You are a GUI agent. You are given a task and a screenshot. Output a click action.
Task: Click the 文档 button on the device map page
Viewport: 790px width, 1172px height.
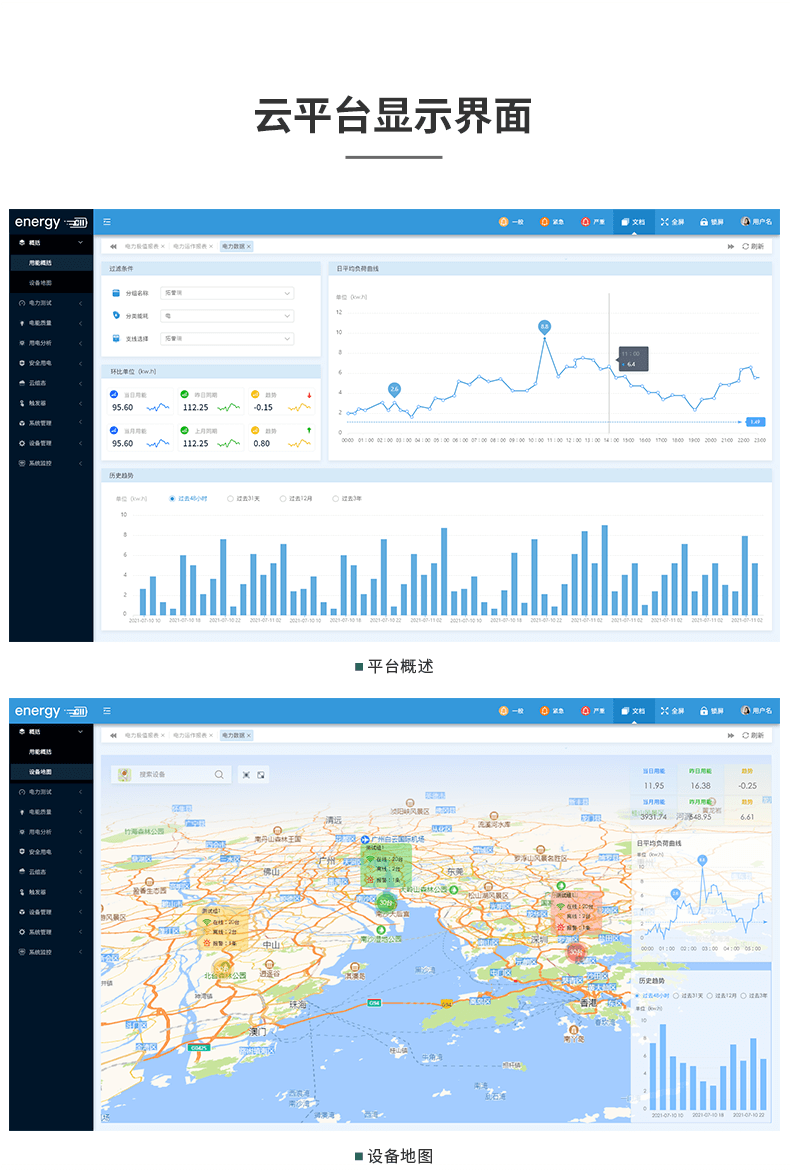632,711
